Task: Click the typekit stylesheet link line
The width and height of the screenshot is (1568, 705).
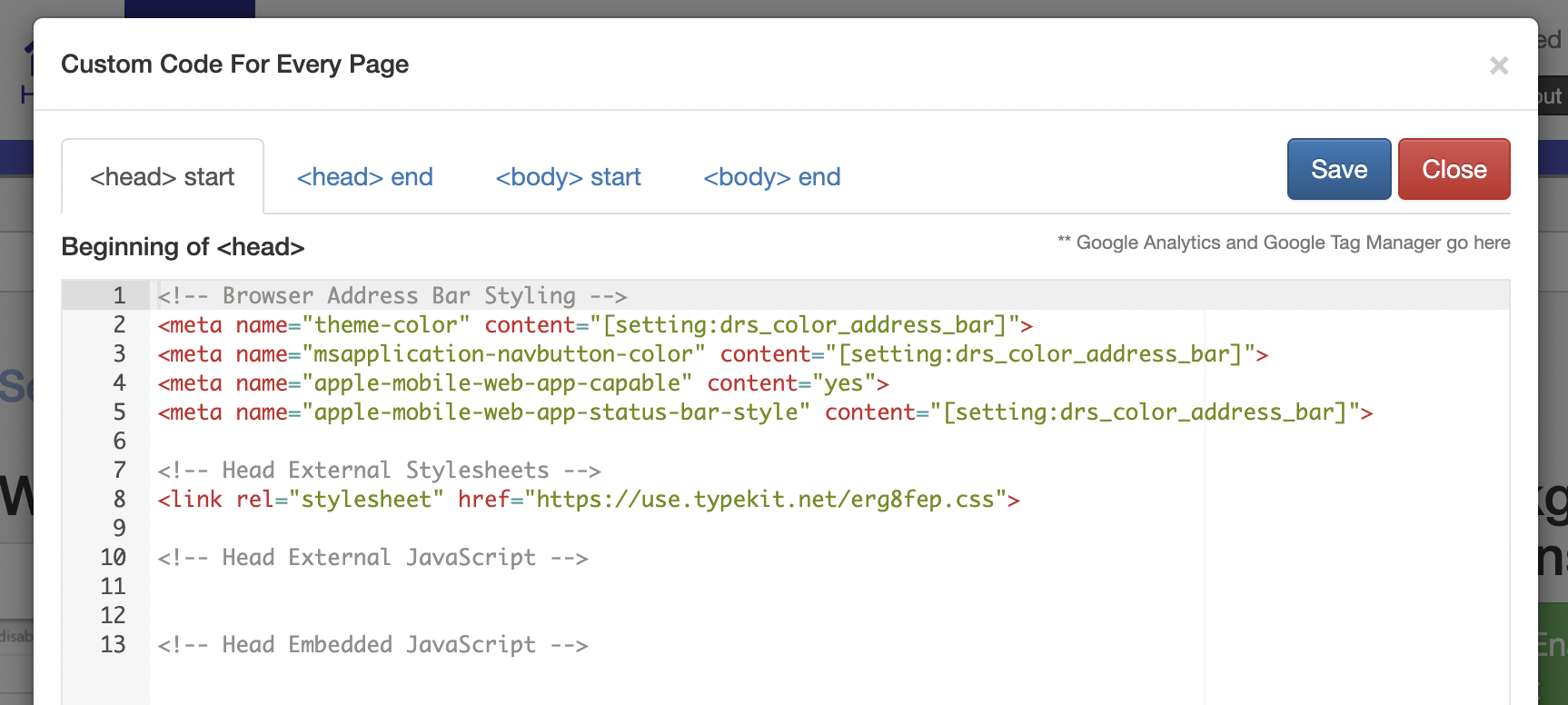Action: pyautogui.click(x=588, y=500)
